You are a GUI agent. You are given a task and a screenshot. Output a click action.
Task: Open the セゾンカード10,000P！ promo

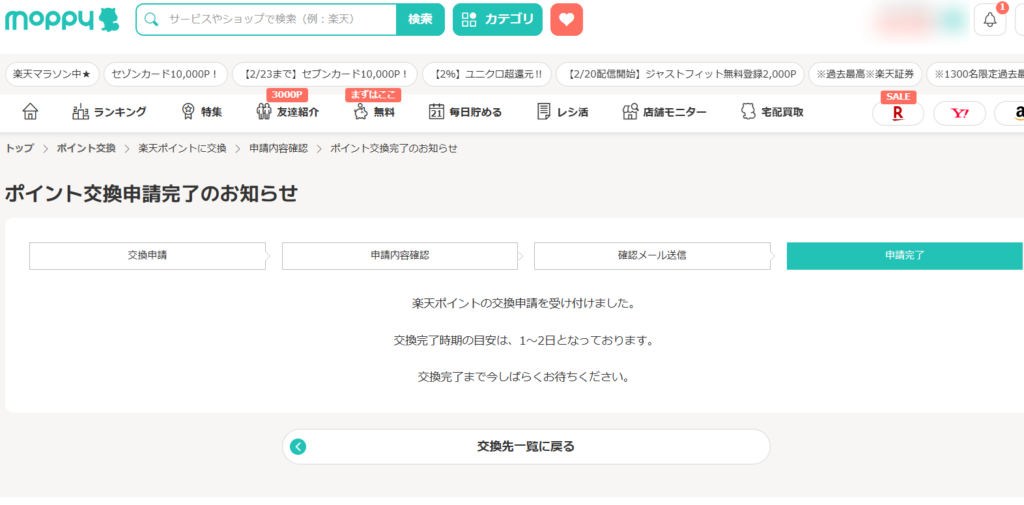[165, 74]
